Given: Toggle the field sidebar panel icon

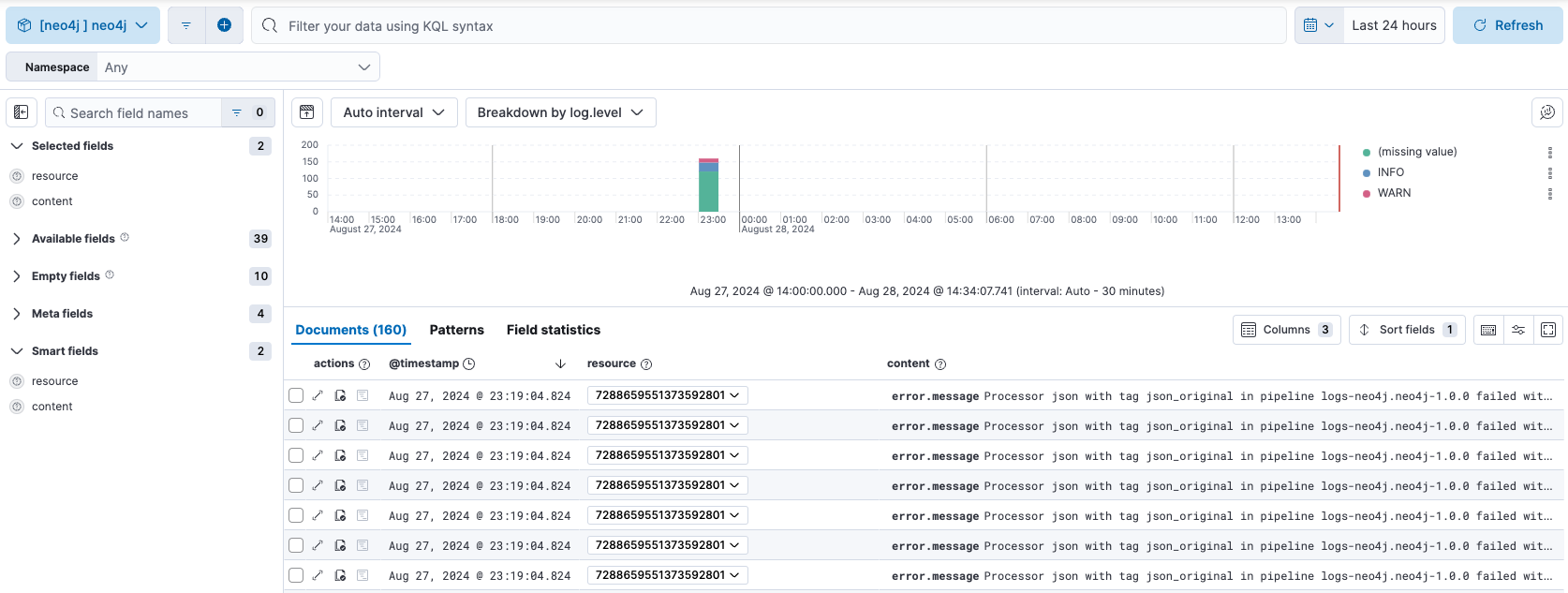Looking at the screenshot, I should (x=21, y=112).
